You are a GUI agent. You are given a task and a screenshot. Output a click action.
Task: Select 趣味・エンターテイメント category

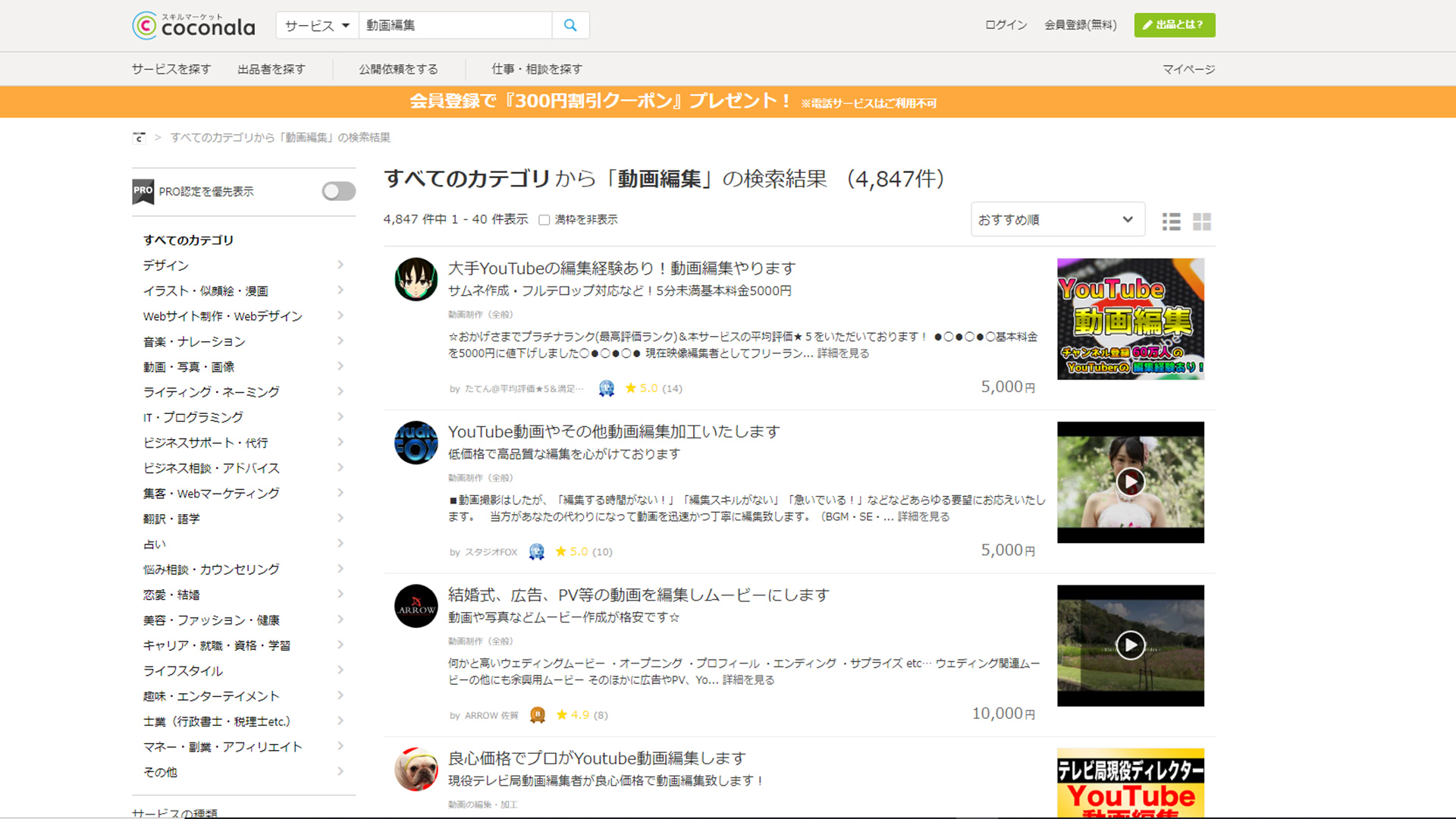coord(212,696)
